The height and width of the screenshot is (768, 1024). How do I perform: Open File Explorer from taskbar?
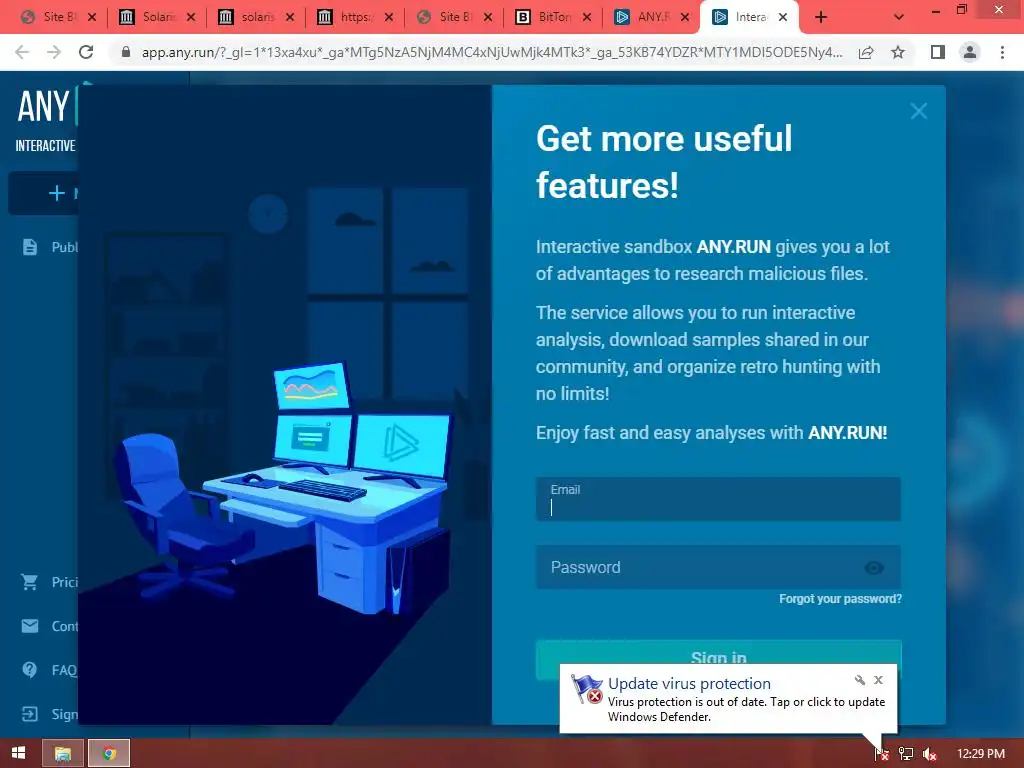pyautogui.click(x=63, y=753)
